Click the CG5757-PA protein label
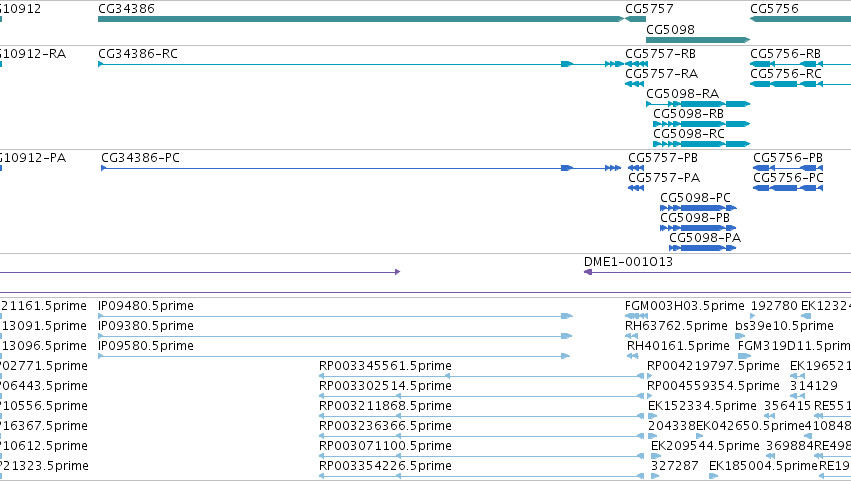 (x=664, y=178)
